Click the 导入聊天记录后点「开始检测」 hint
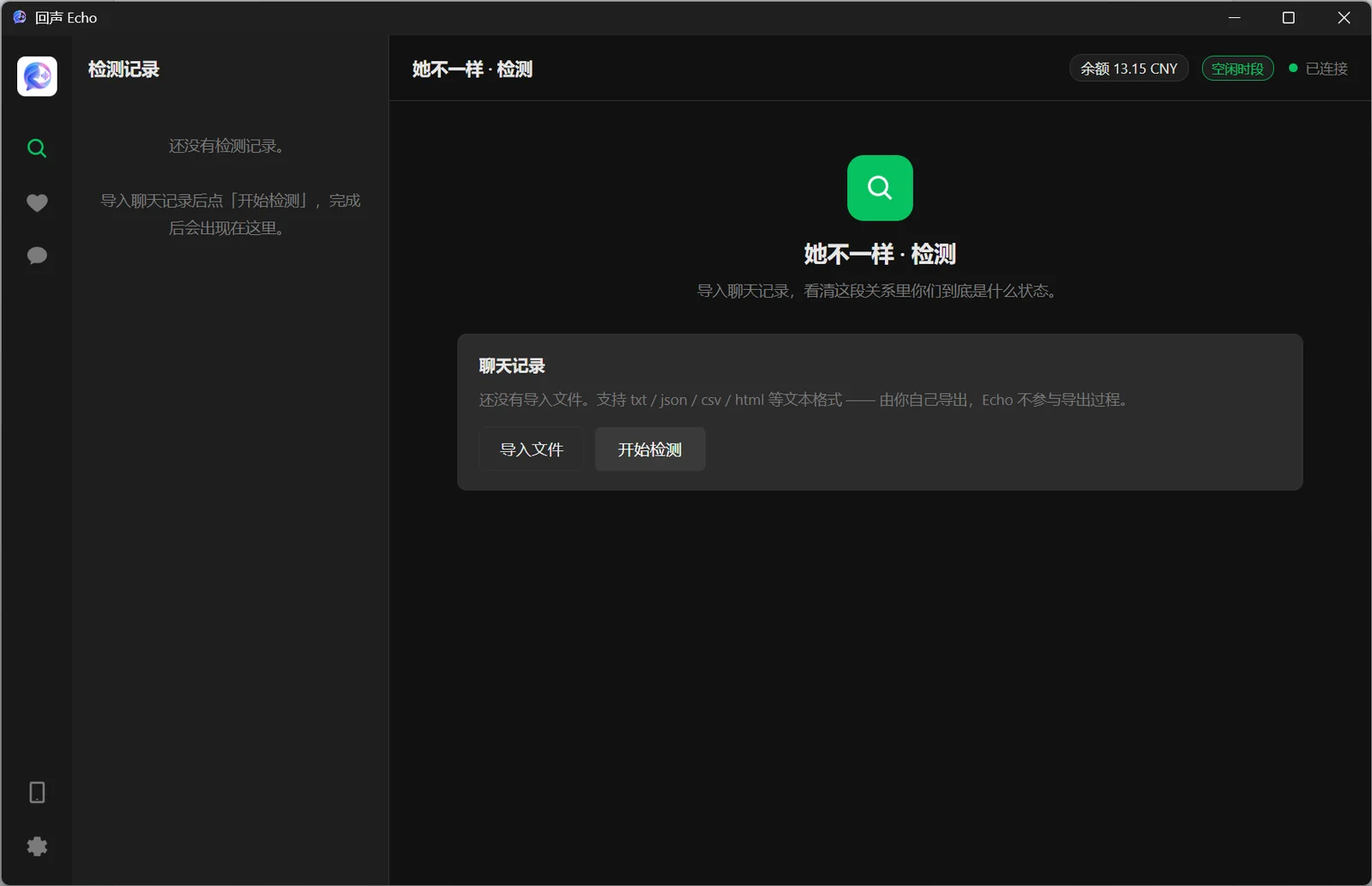This screenshot has width=1372, height=886. [x=230, y=214]
